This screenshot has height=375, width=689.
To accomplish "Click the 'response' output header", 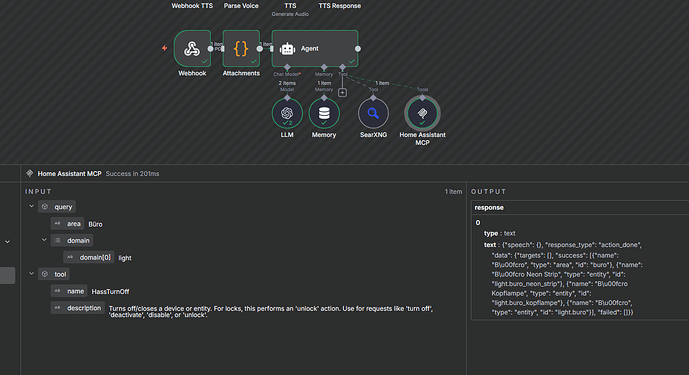I will 489,208.
